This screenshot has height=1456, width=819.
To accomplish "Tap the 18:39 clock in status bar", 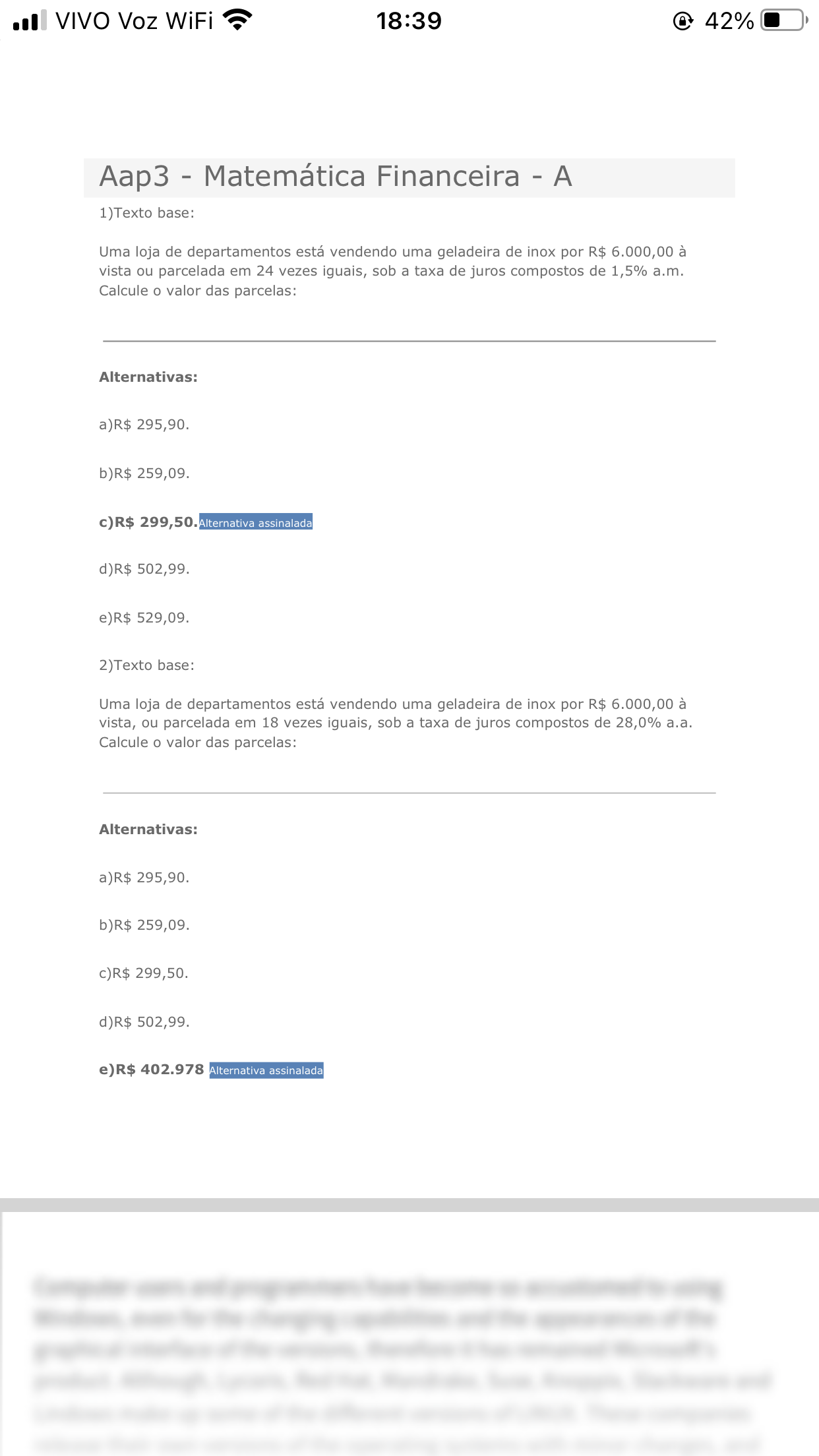I will [409, 21].
